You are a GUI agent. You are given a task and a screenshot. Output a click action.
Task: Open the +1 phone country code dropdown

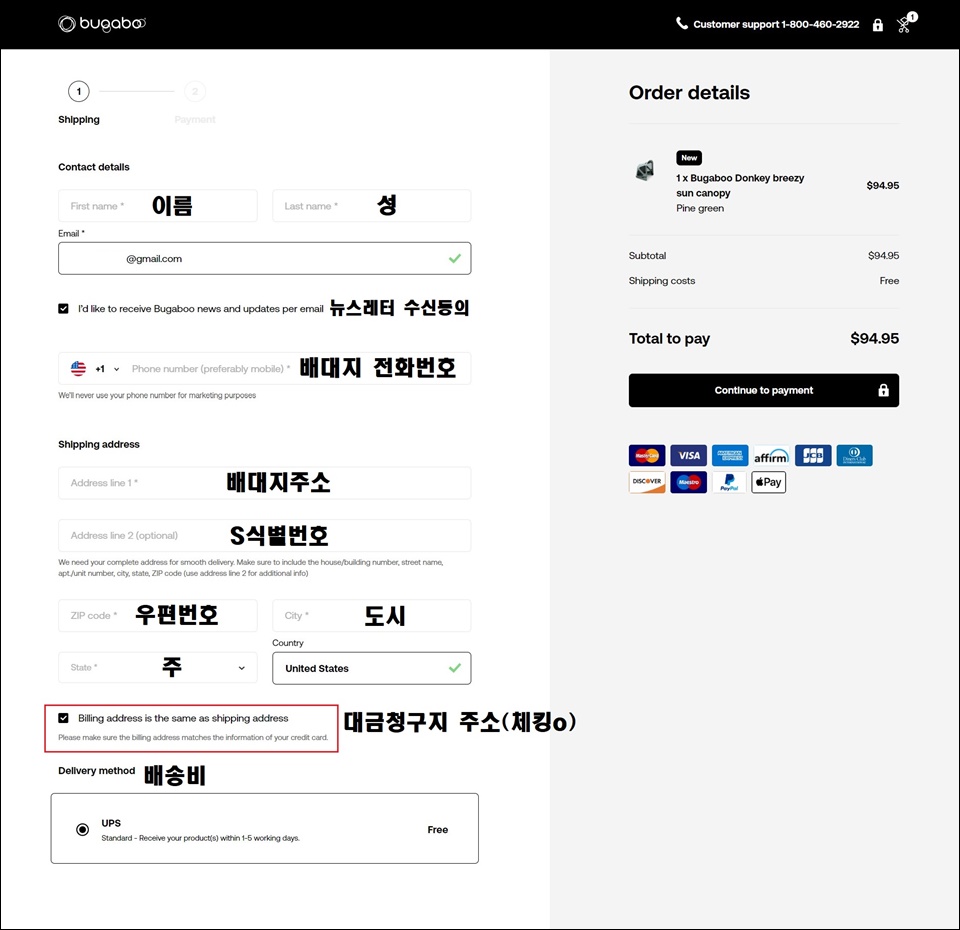[x=107, y=369]
